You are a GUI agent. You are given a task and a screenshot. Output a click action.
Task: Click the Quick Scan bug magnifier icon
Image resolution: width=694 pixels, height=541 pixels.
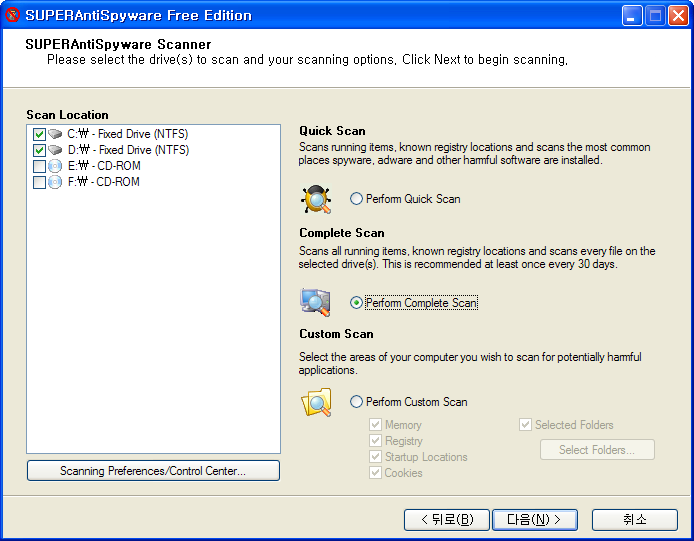316,199
